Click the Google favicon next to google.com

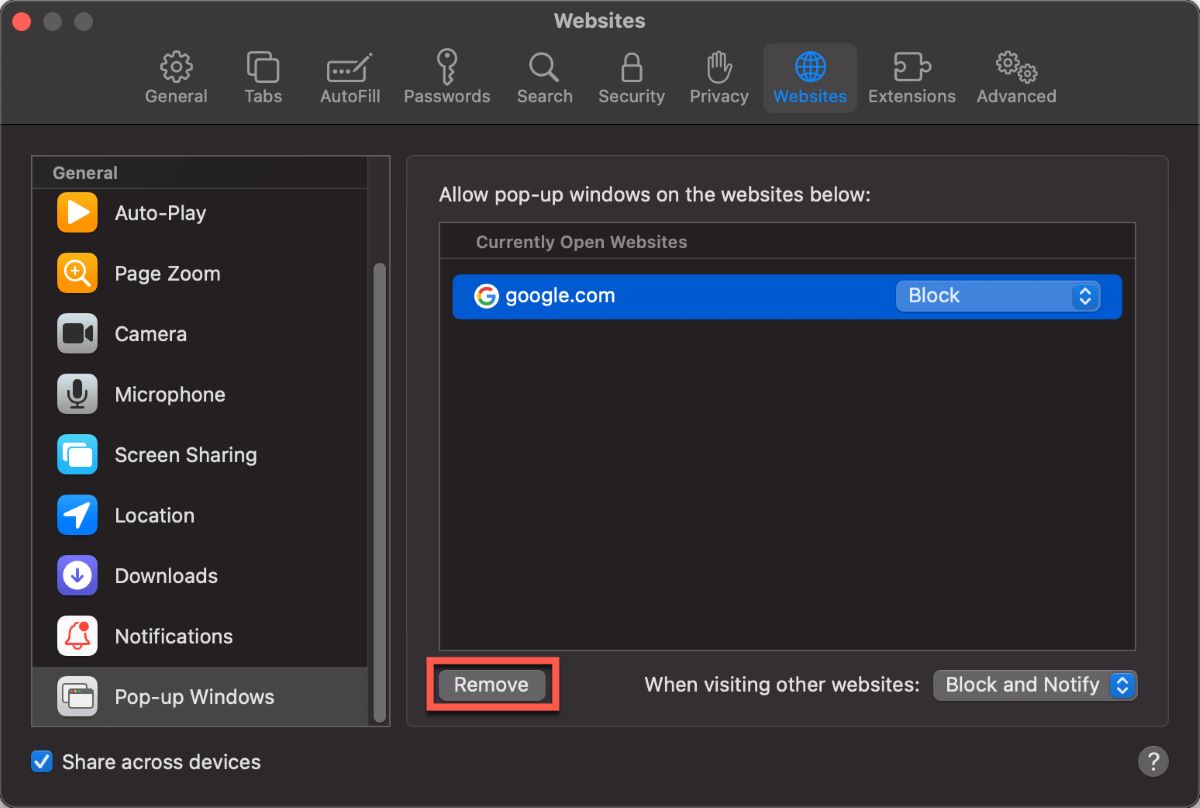coord(487,295)
